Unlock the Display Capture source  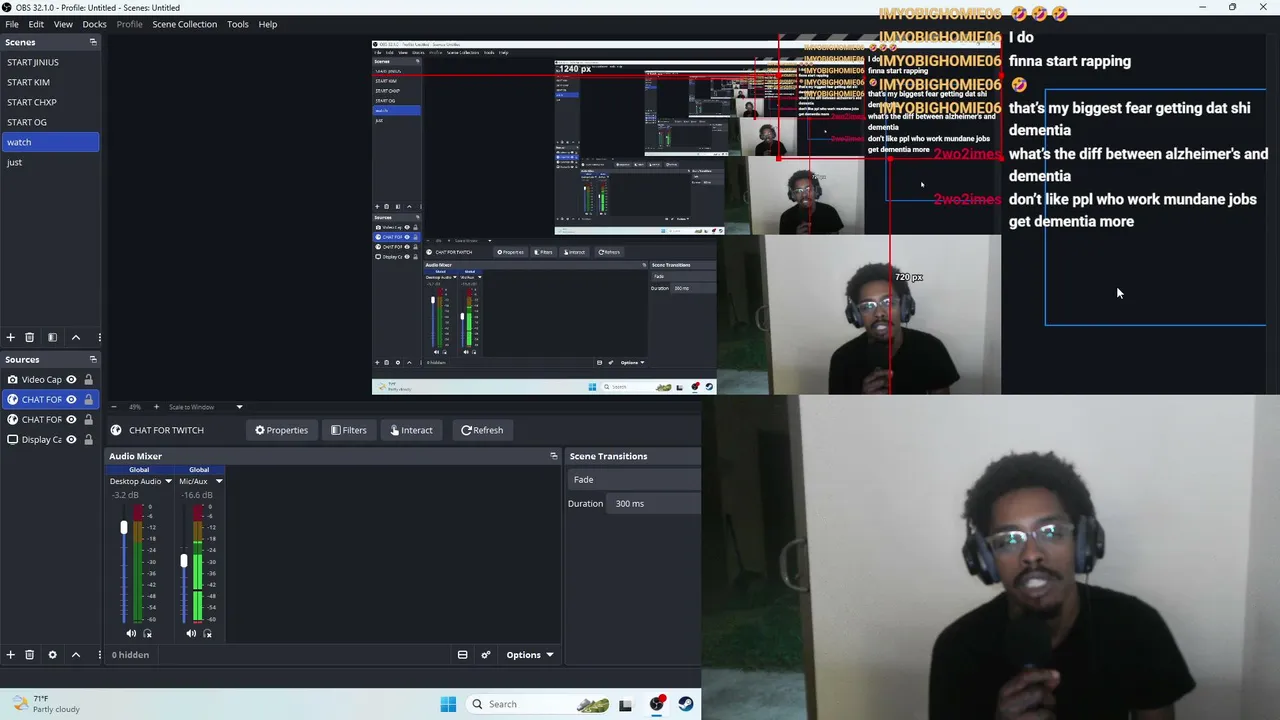coord(88,440)
